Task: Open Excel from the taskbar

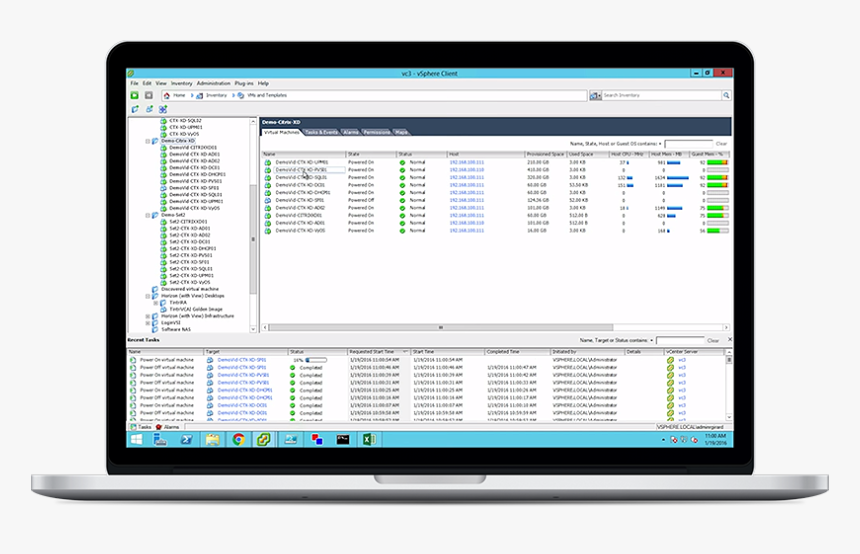Action: (x=369, y=439)
